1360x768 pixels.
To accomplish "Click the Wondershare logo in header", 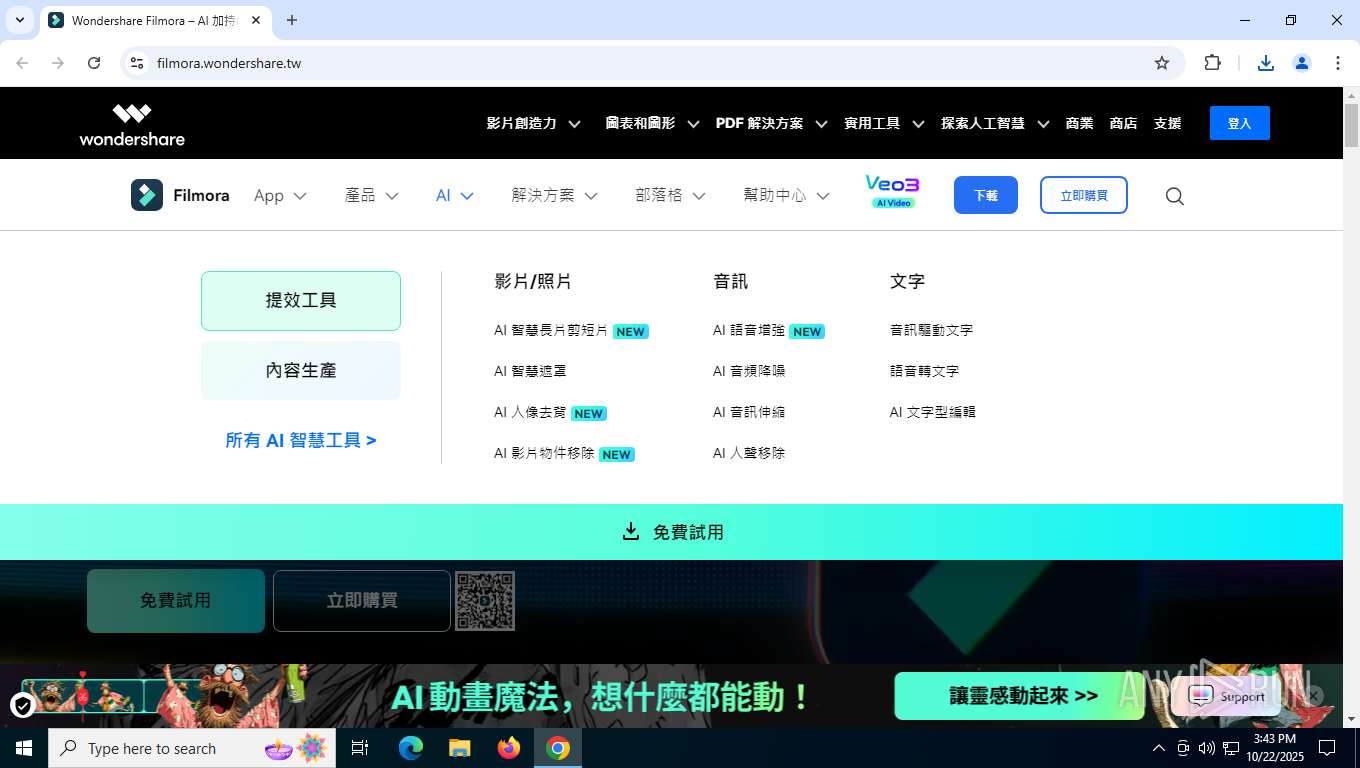I will coord(132,125).
